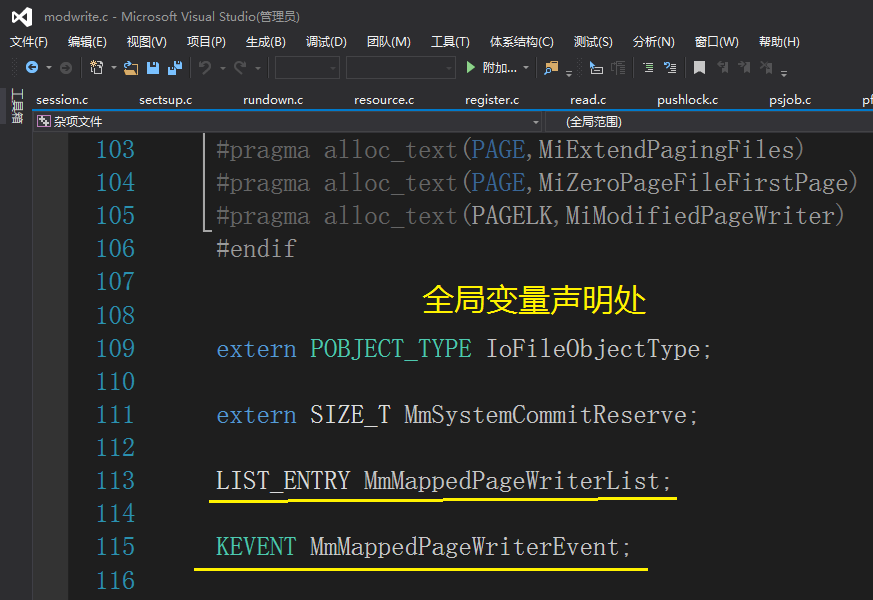Click the #endif directive on line 106

tap(256, 248)
